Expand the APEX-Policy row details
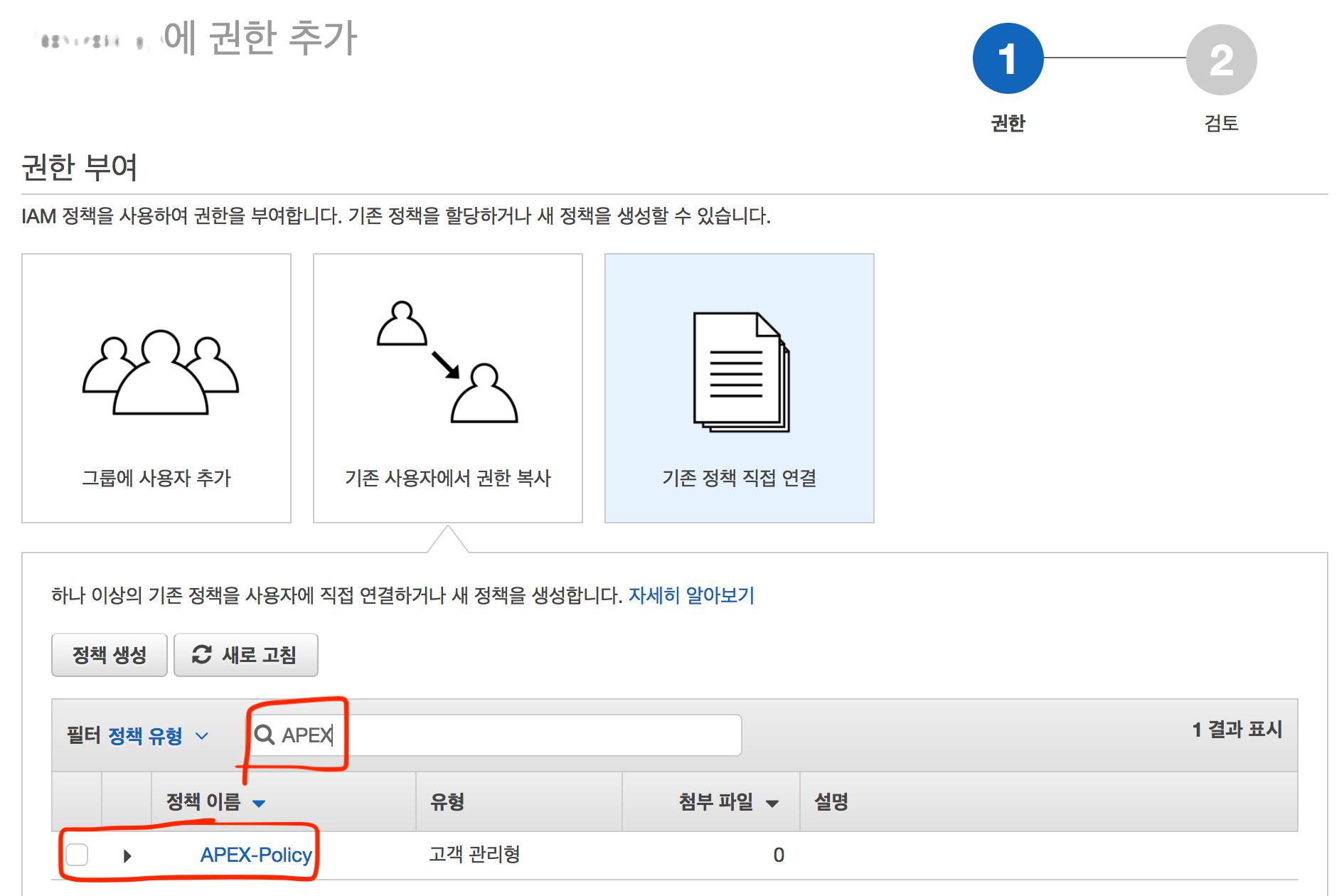1344x896 pixels. tap(127, 855)
